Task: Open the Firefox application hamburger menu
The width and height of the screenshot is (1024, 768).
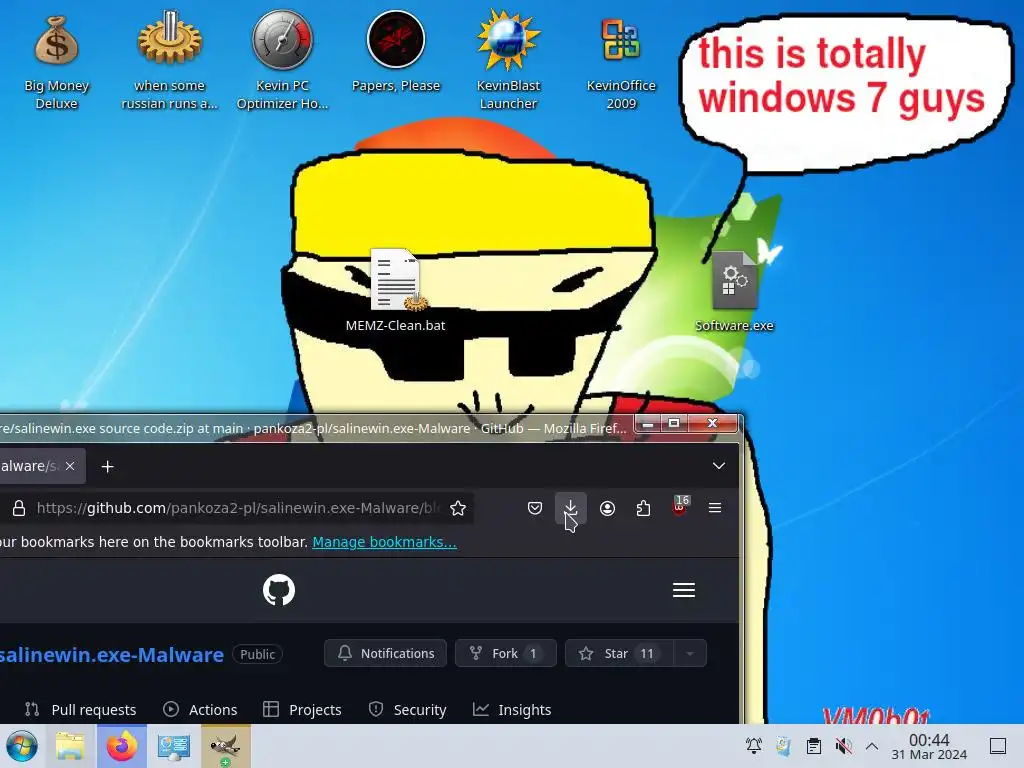Action: [715, 508]
